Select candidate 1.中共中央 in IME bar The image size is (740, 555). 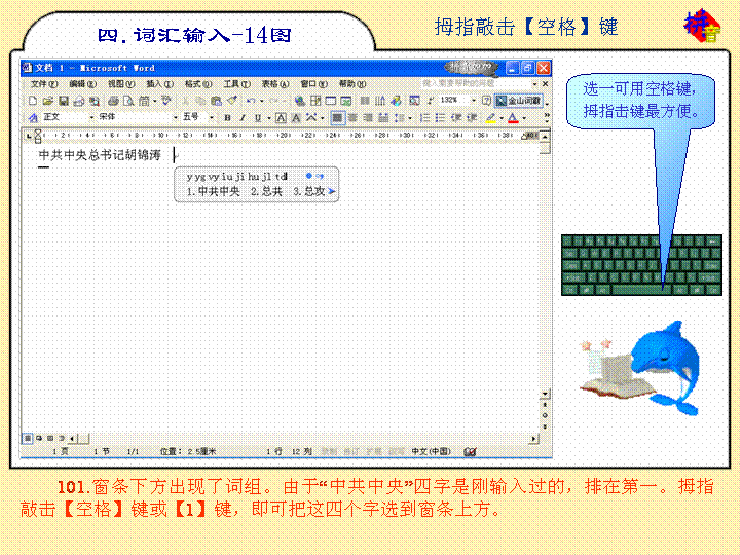(213, 190)
